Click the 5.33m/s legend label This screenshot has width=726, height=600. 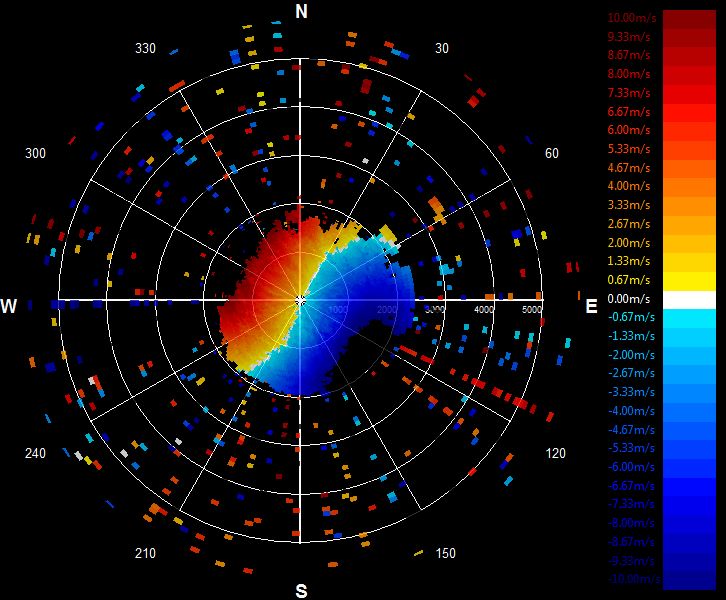(x=629, y=149)
